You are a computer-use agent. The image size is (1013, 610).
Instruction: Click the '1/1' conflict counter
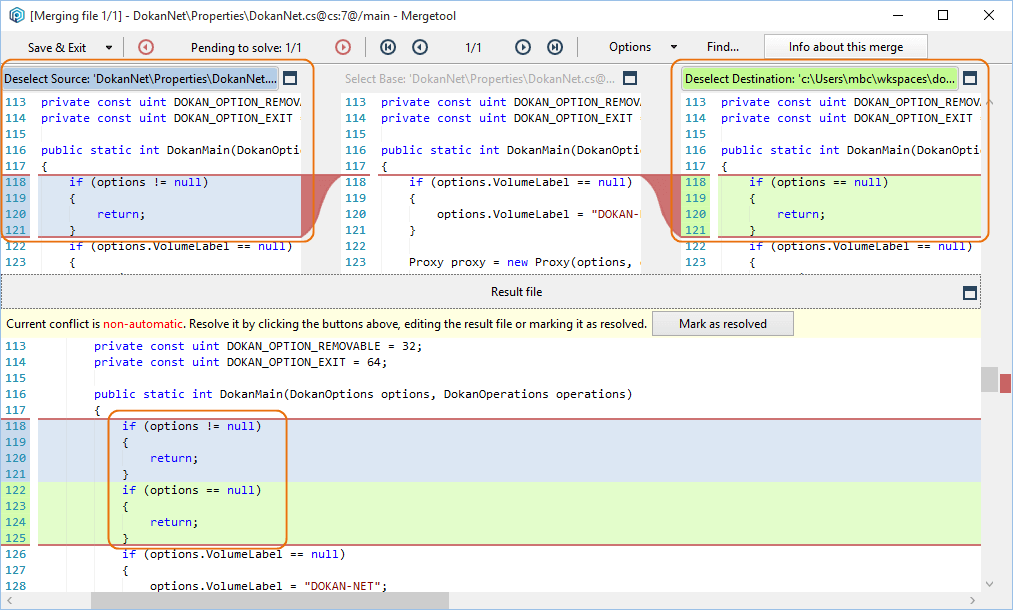pyautogui.click(x=473, y=47)
